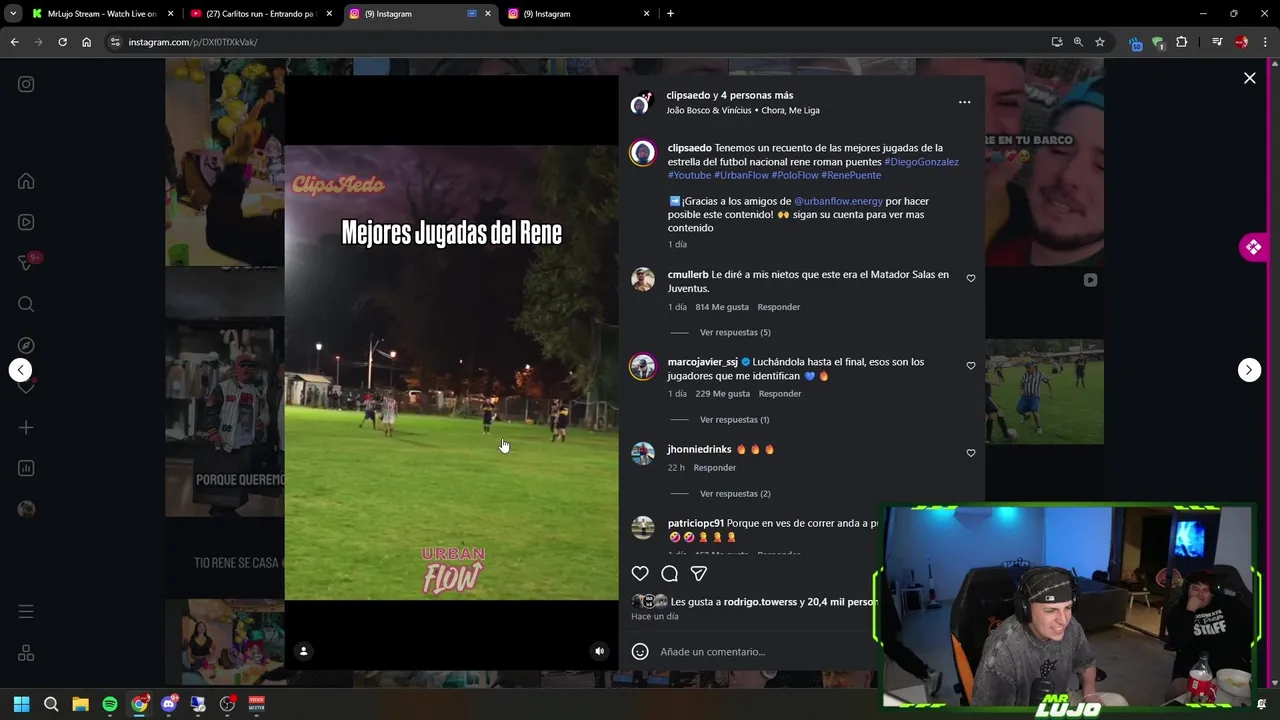1280x720 pixels.
Task: Like jhonniedrinks' comment
Action: point(971,453)
